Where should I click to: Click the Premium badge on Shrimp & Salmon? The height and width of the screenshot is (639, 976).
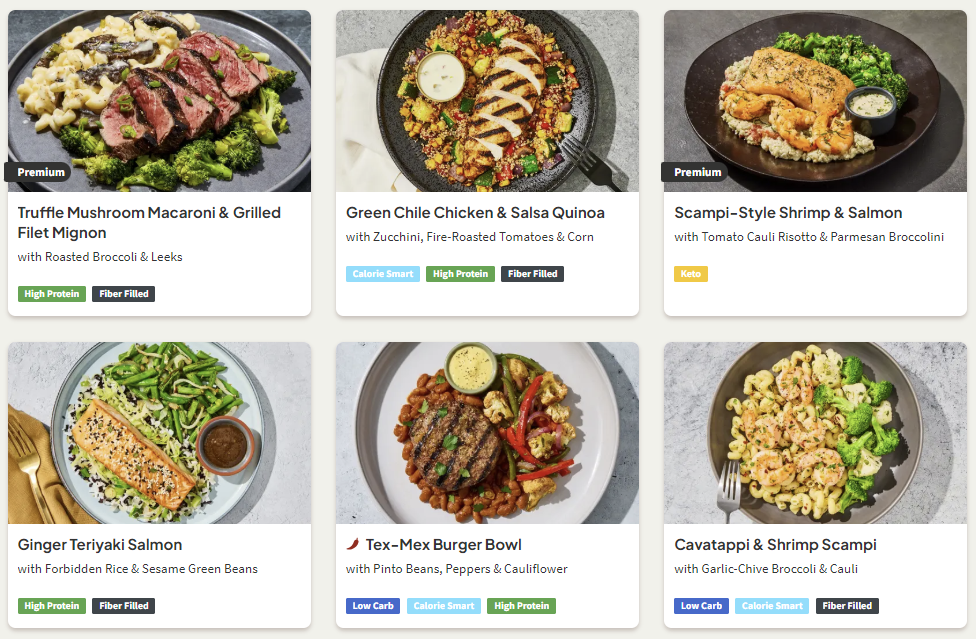pyautogui.click(x=696, y=172)
